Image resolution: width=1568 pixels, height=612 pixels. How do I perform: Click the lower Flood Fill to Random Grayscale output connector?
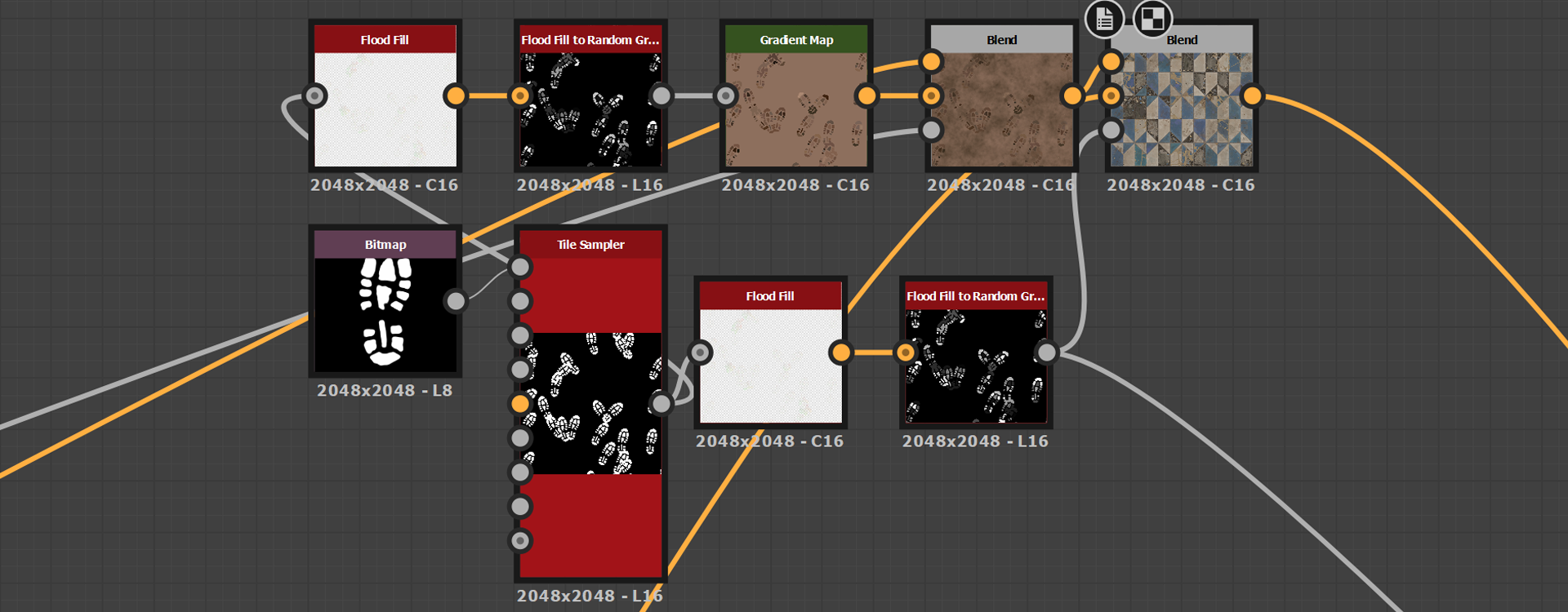click(1046, 353)
